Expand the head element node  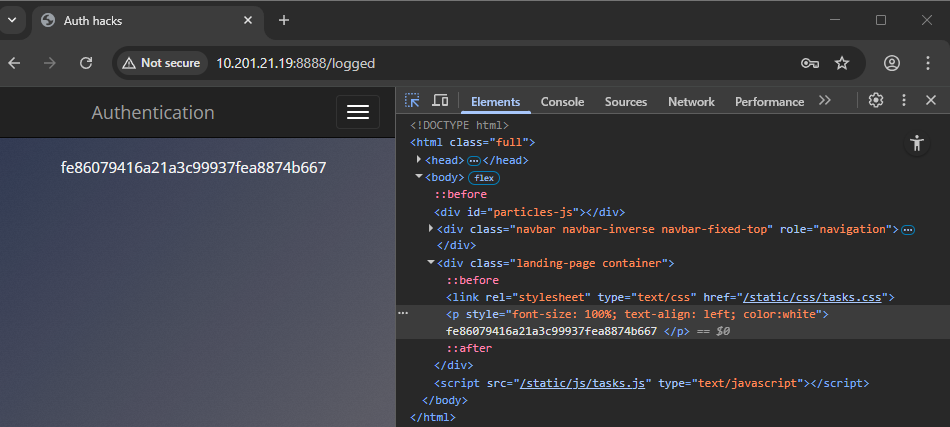coord(419,160)
